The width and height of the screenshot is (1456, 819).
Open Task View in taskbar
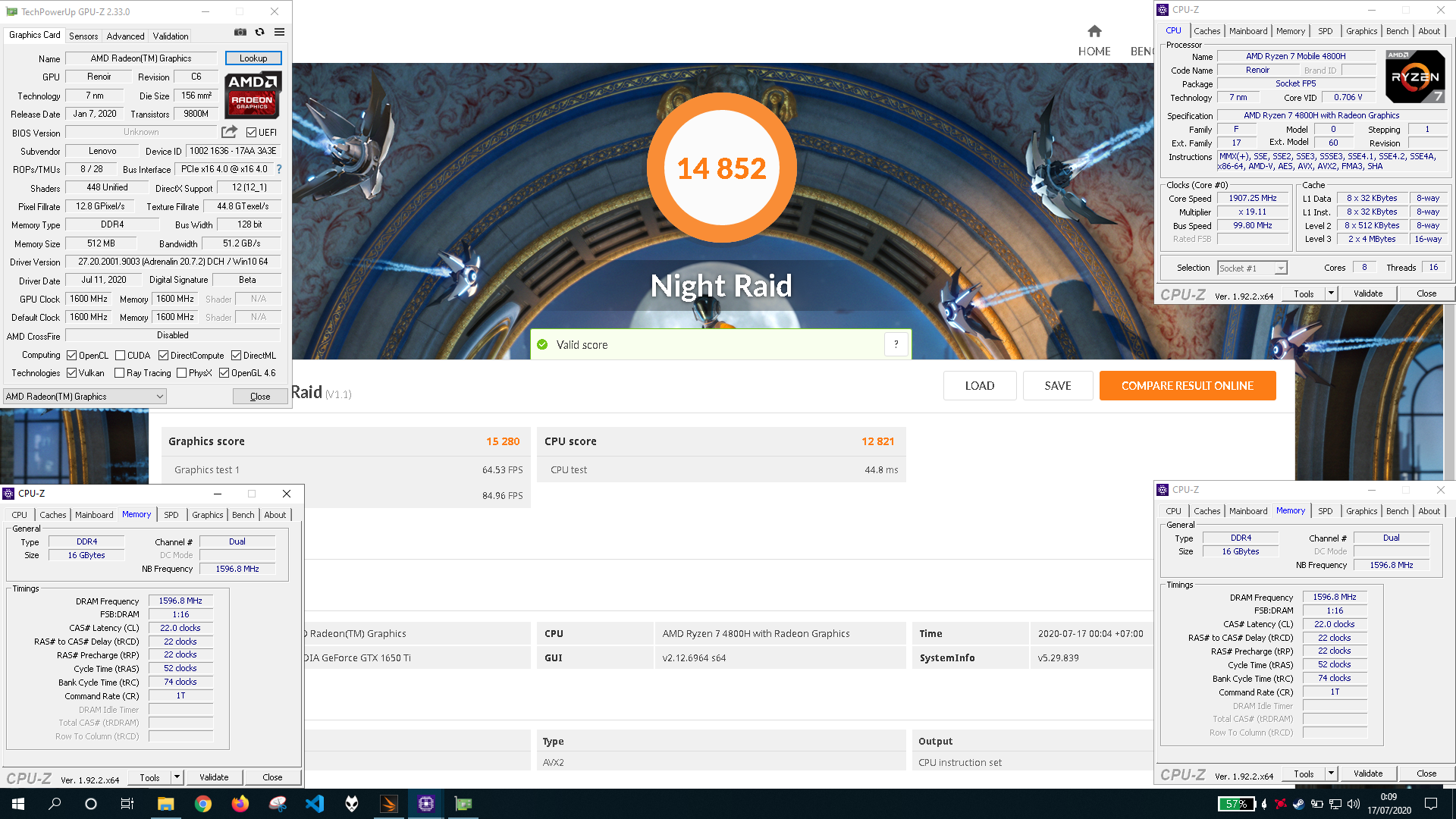(127, 804)
